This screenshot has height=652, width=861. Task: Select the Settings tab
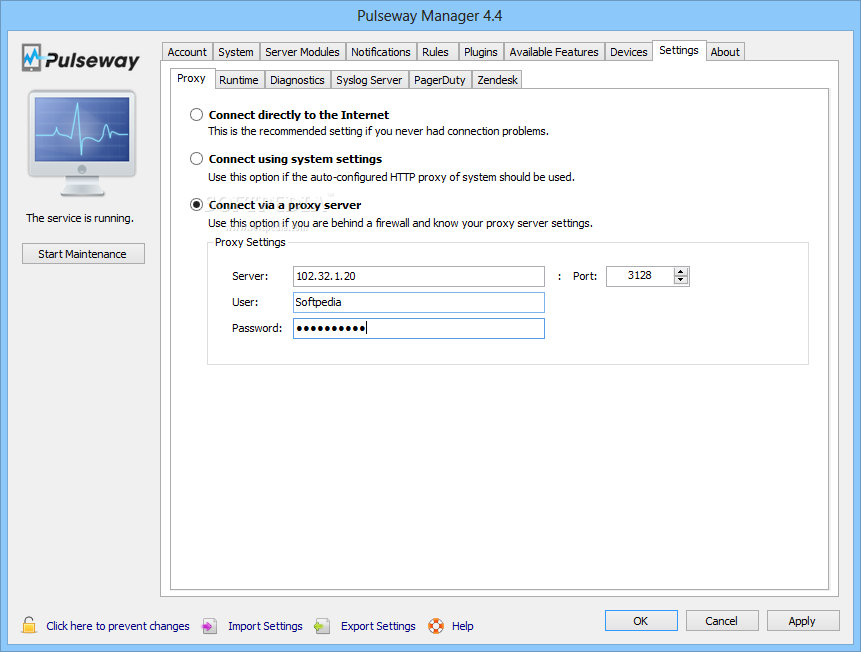[x=679, y=50]
